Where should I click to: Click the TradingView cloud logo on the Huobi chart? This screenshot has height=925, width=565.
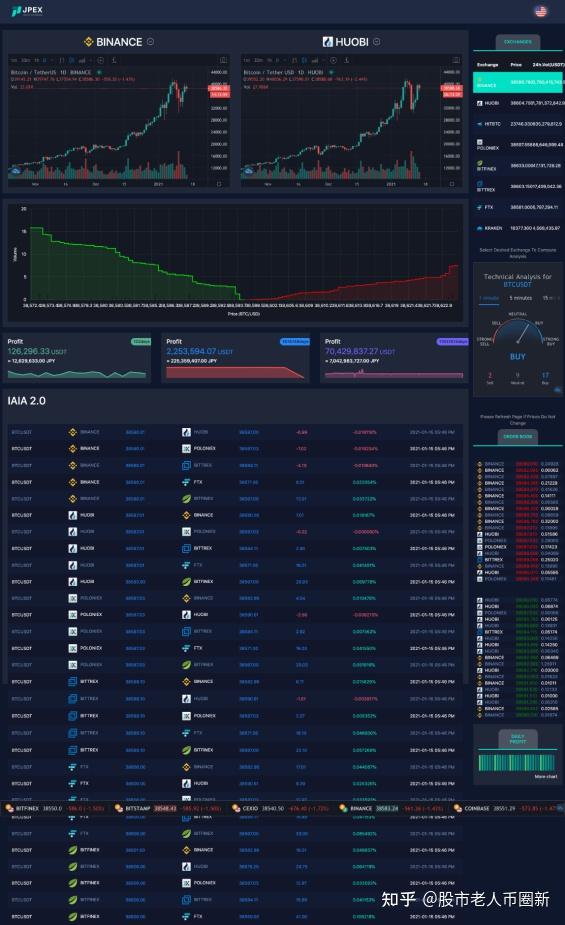(x=248, y=171)
